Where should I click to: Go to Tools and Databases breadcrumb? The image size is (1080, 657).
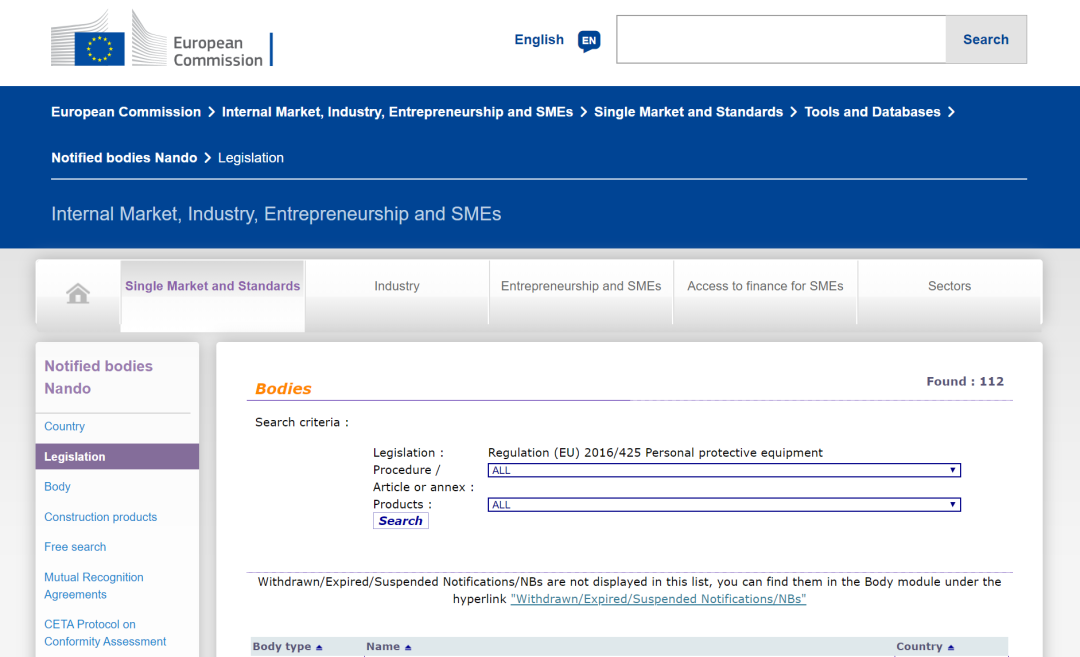[x=872, y=112]
